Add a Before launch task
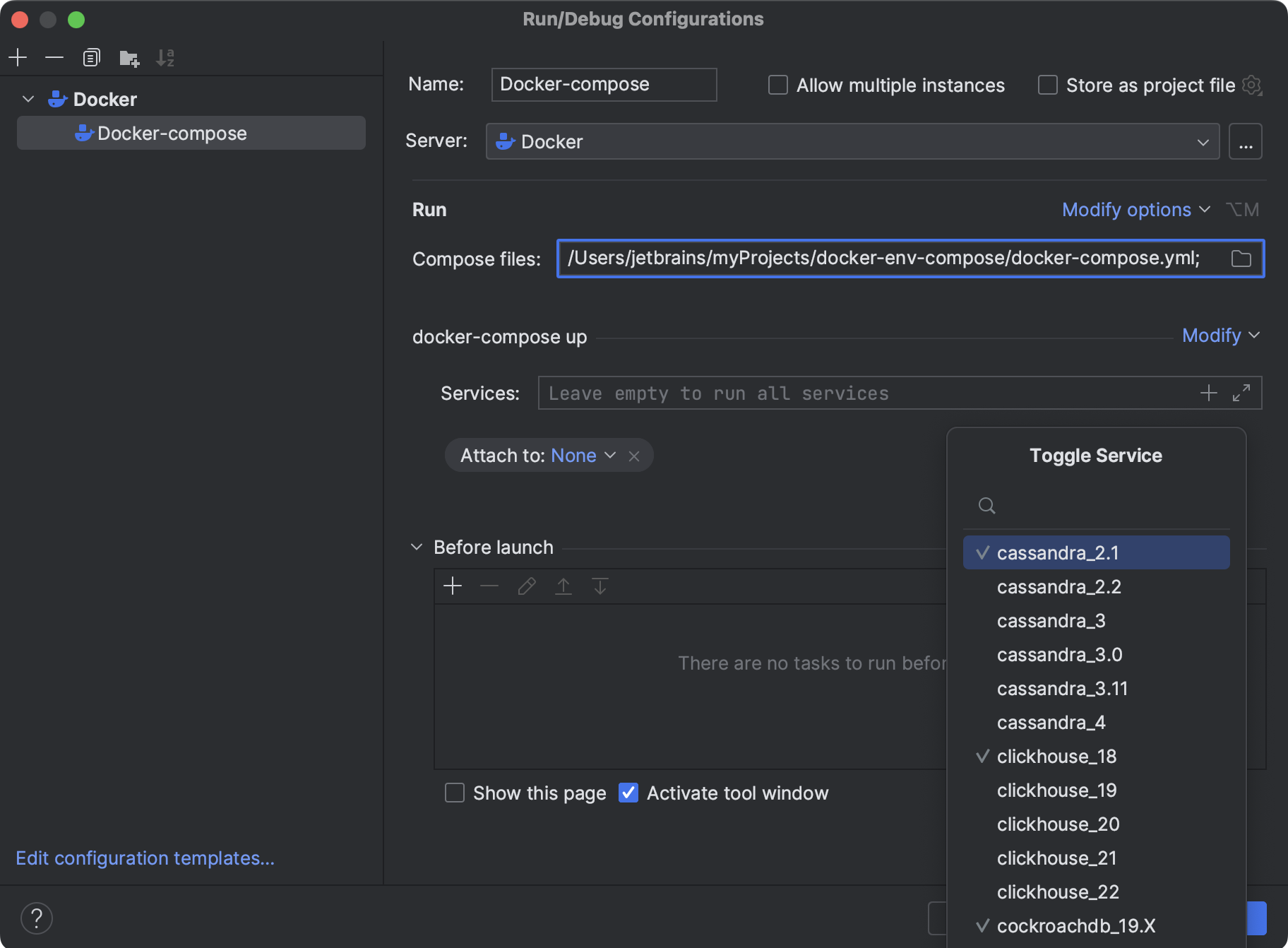This screenshot has width=1288, height=948. pyautogui.click(x=453, y=586)
